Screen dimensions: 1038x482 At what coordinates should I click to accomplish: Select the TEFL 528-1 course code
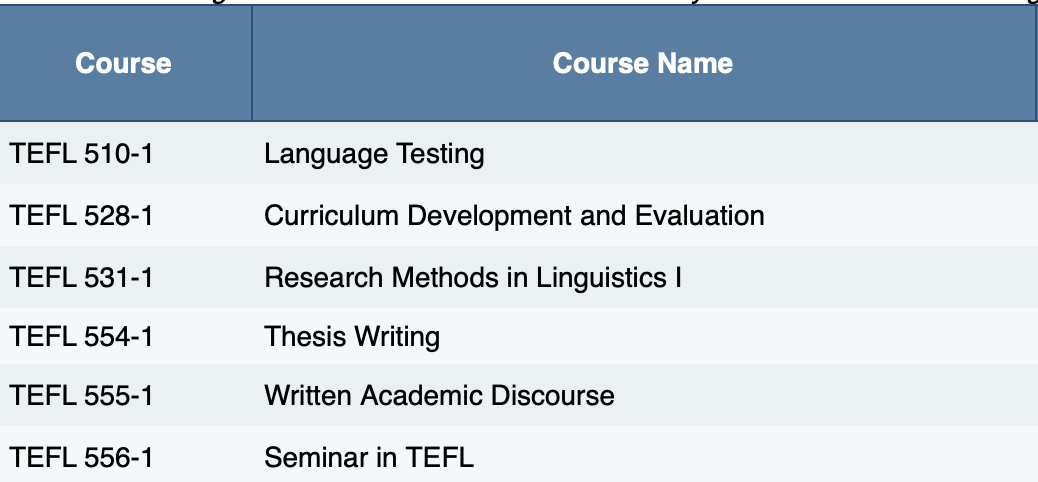pyautogui.click(x=81, y=215)
